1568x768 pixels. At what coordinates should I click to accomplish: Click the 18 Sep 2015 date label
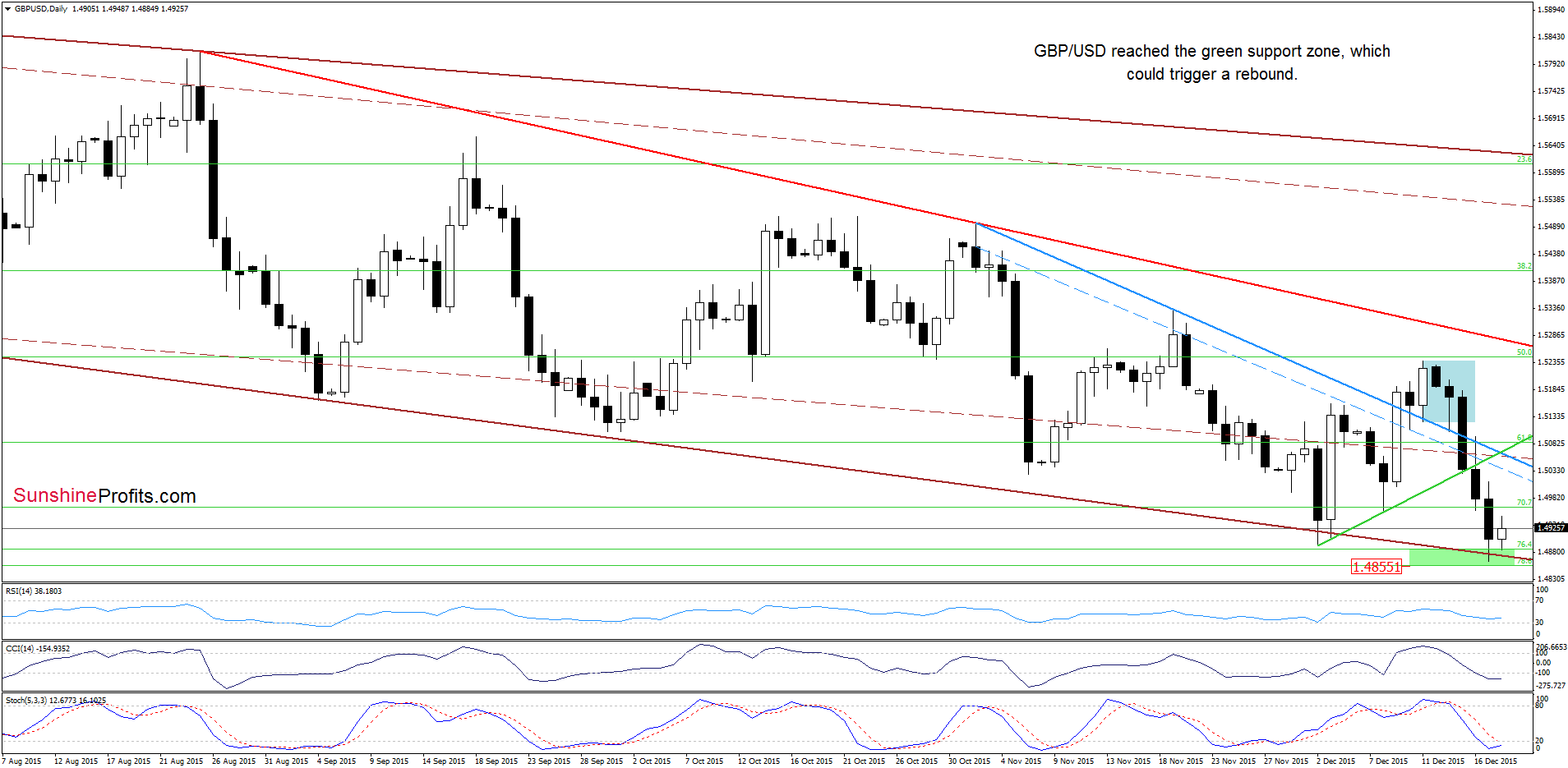pos(496,761)
